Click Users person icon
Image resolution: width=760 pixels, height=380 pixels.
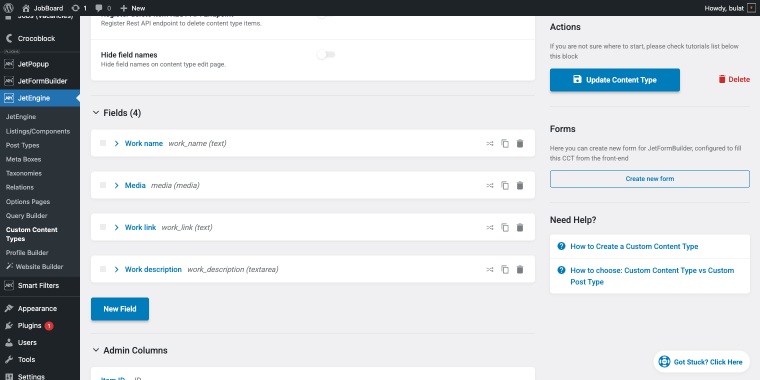[x=9, y=343]
